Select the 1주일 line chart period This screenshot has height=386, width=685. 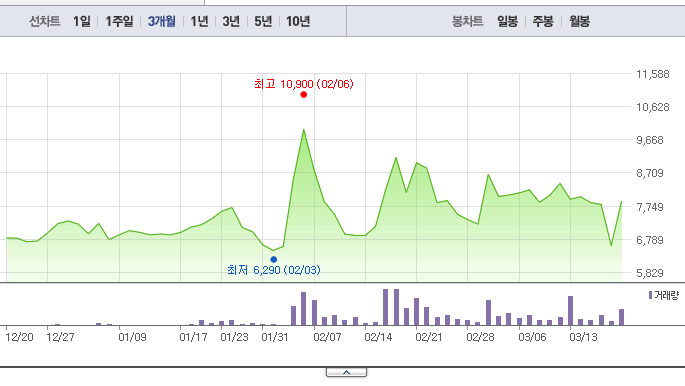[119, 21]
